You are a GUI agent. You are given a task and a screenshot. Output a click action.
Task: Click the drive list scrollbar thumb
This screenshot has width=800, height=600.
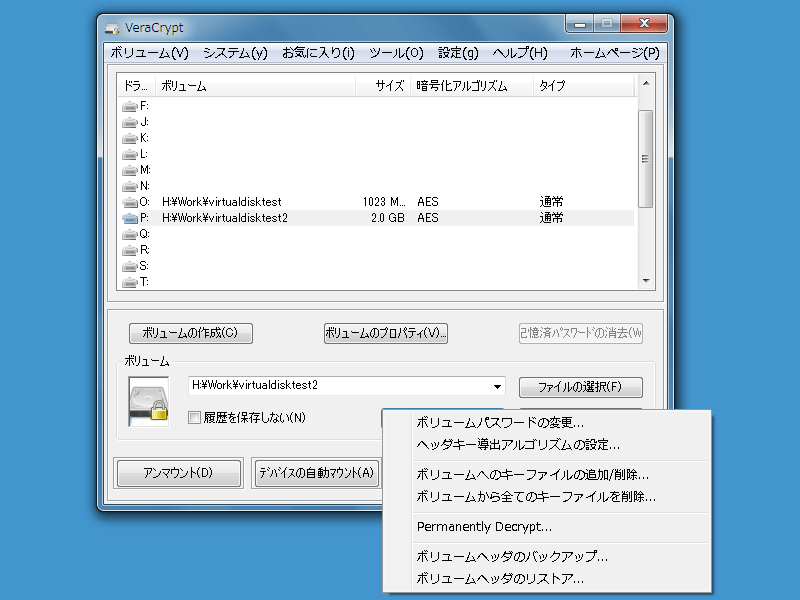pos(645,159)
